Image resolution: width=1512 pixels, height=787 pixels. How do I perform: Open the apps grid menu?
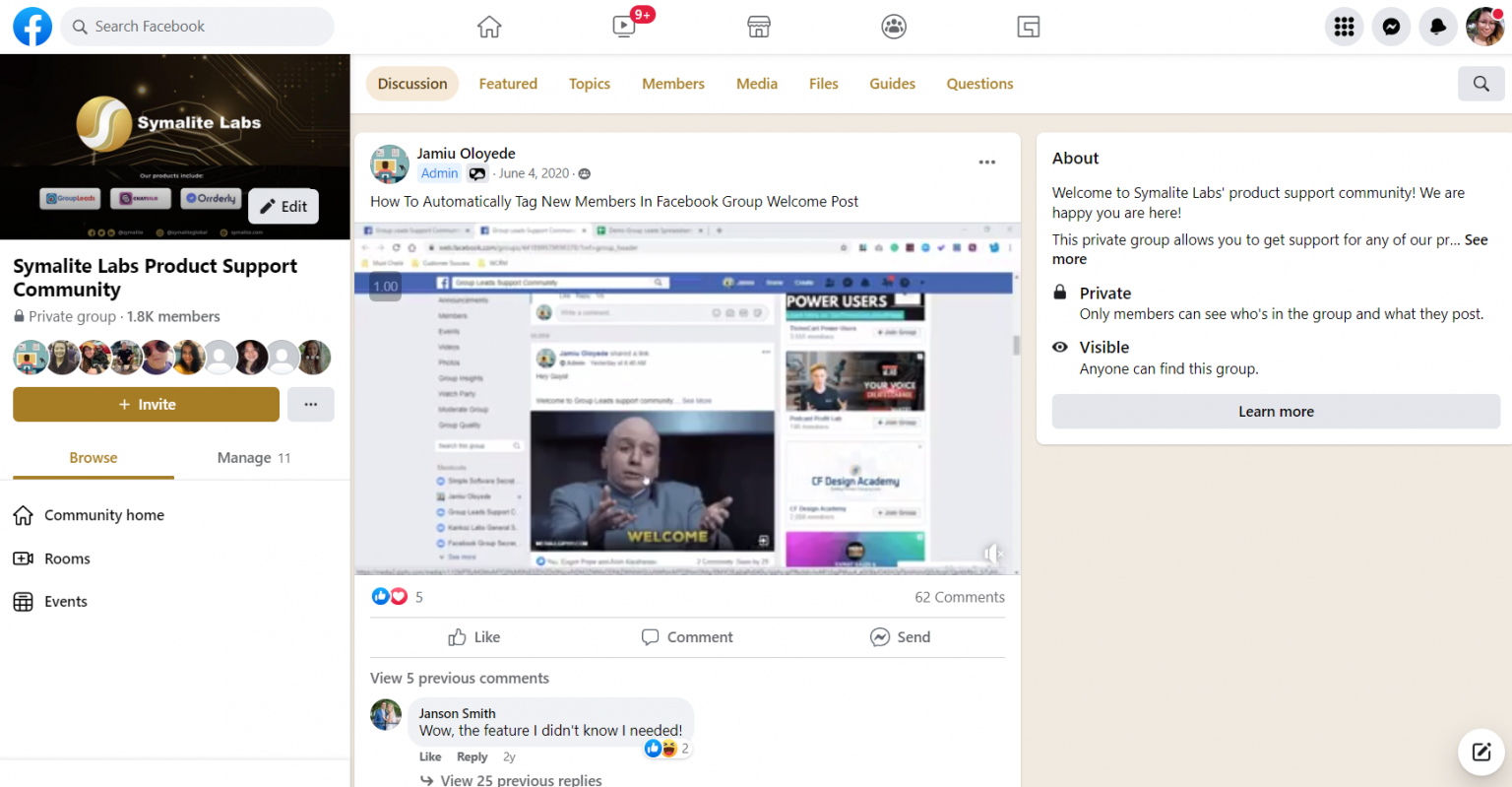coord(1344,27)
